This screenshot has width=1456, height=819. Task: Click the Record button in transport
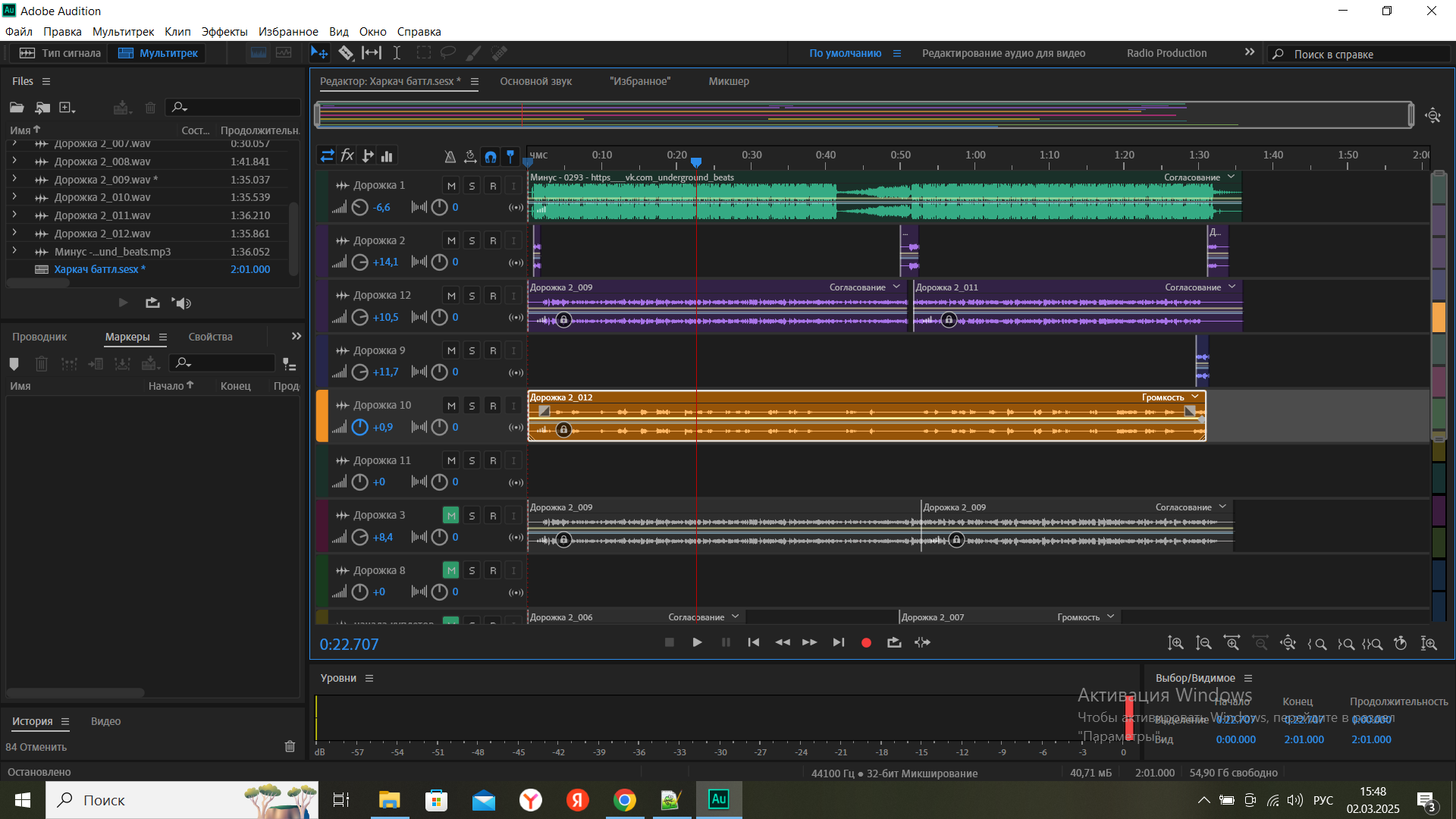866,643
